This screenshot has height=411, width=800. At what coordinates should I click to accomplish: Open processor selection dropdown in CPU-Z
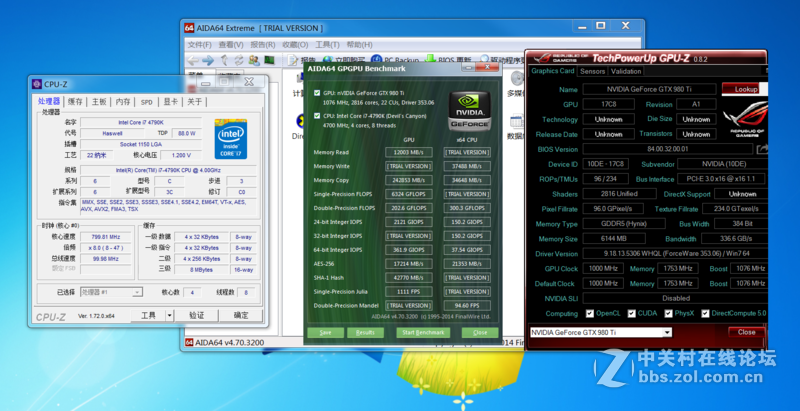[137, 292]
